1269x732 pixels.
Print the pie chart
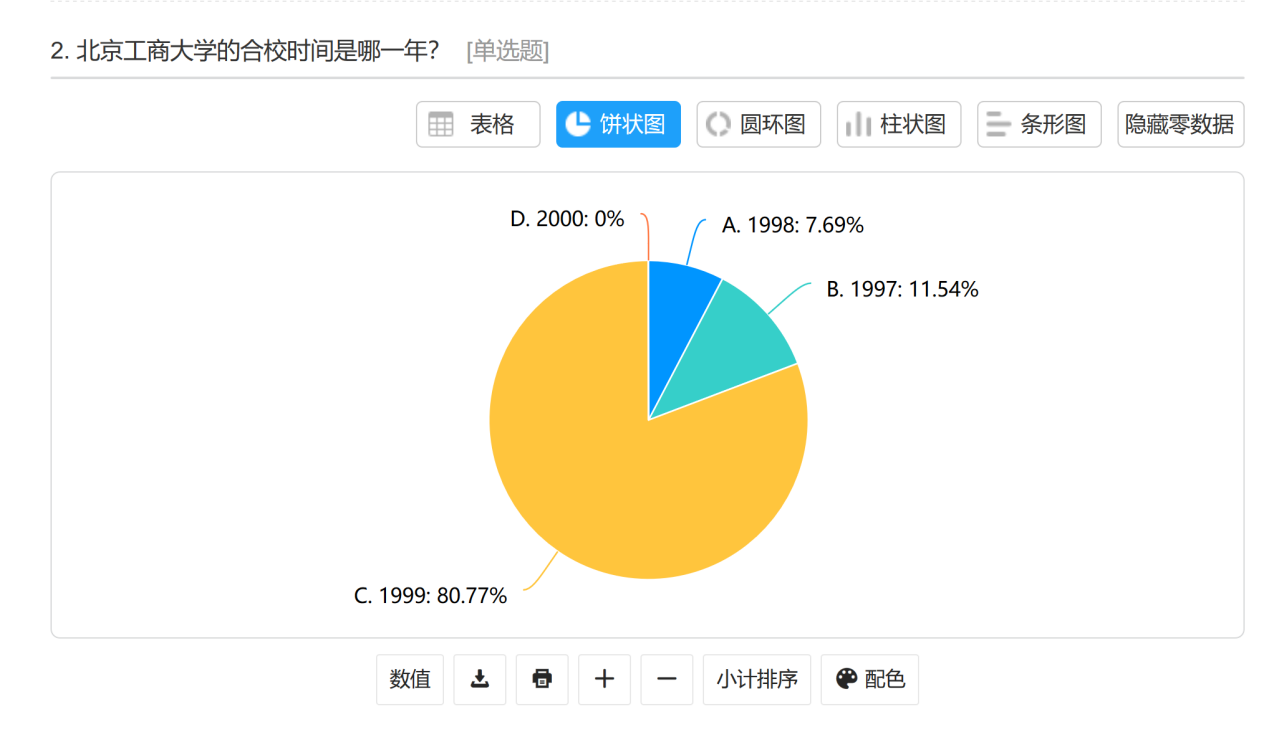542,679
